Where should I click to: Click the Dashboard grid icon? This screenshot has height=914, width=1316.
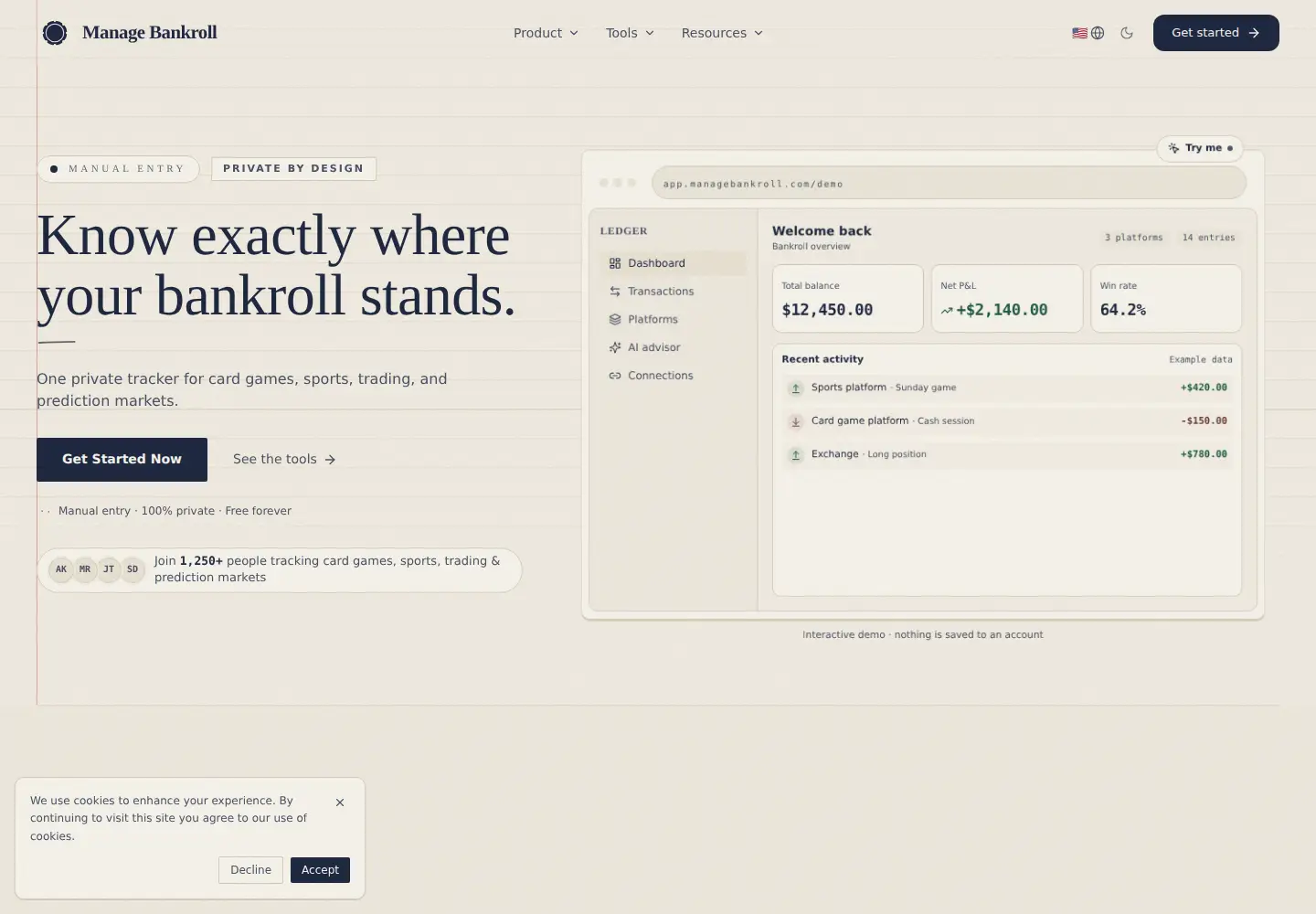pyautogui.click(x=615, y=263)
